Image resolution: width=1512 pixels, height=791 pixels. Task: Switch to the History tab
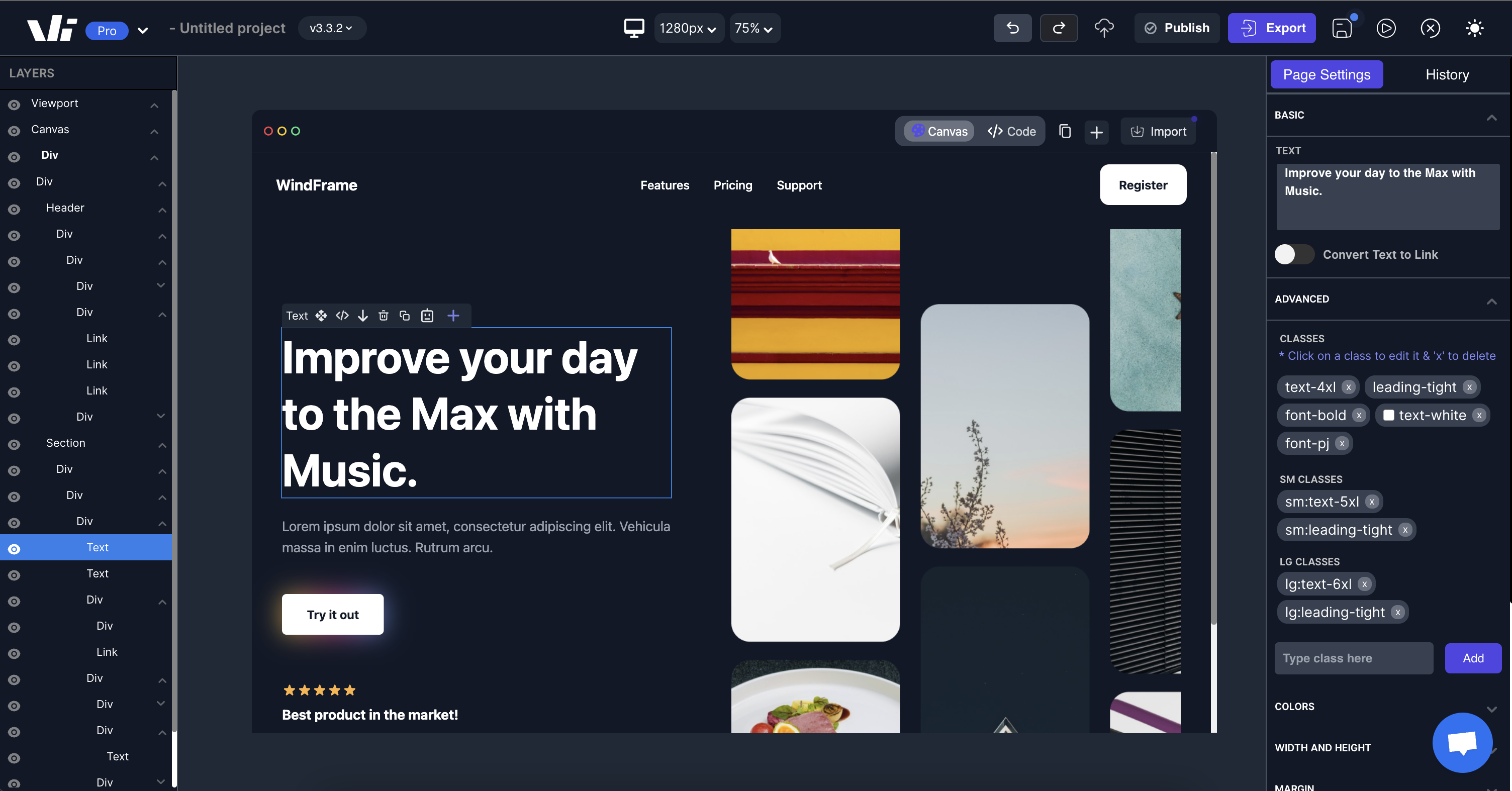coord(1447,74)
